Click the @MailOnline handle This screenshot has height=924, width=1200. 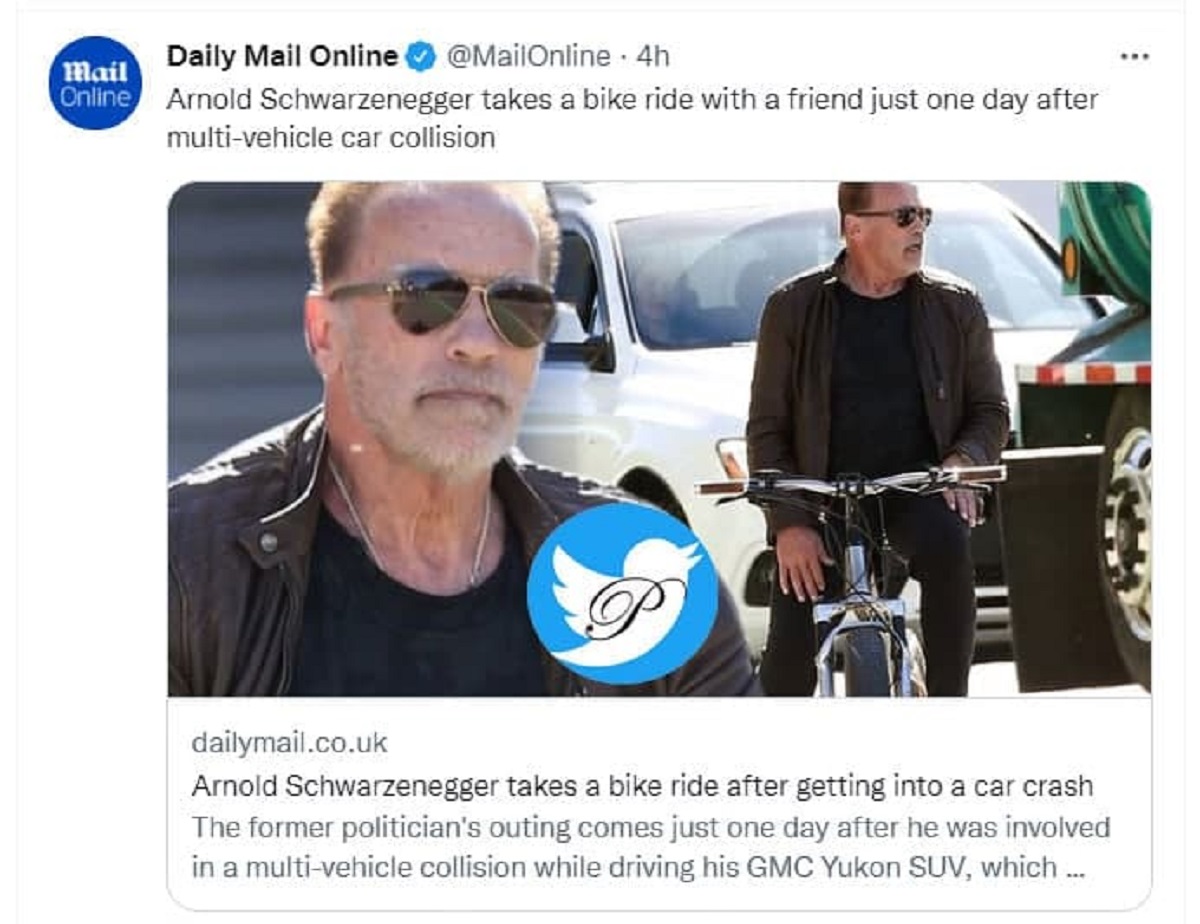[x=526, y=57]
